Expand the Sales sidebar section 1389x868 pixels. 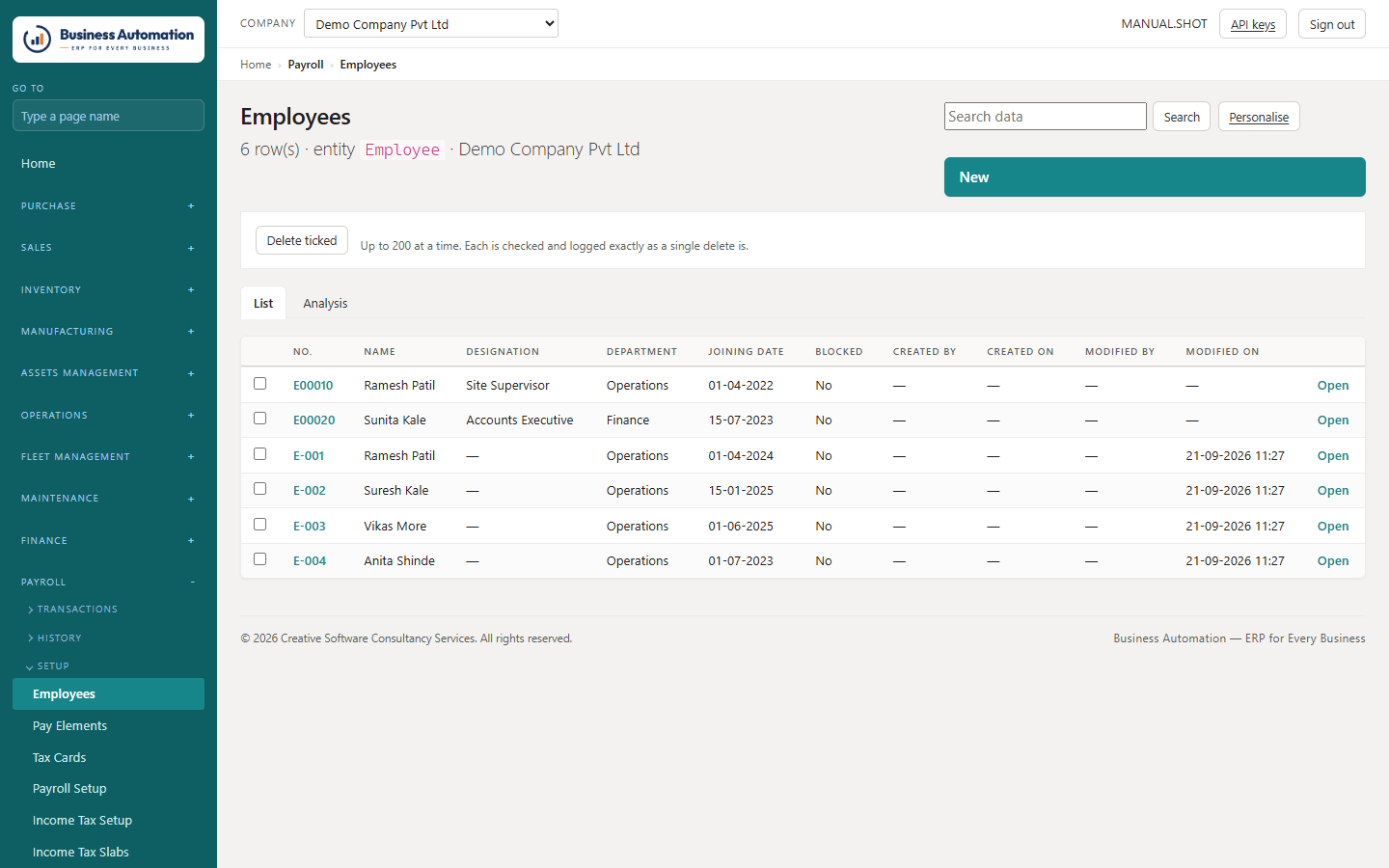[108, 248]
